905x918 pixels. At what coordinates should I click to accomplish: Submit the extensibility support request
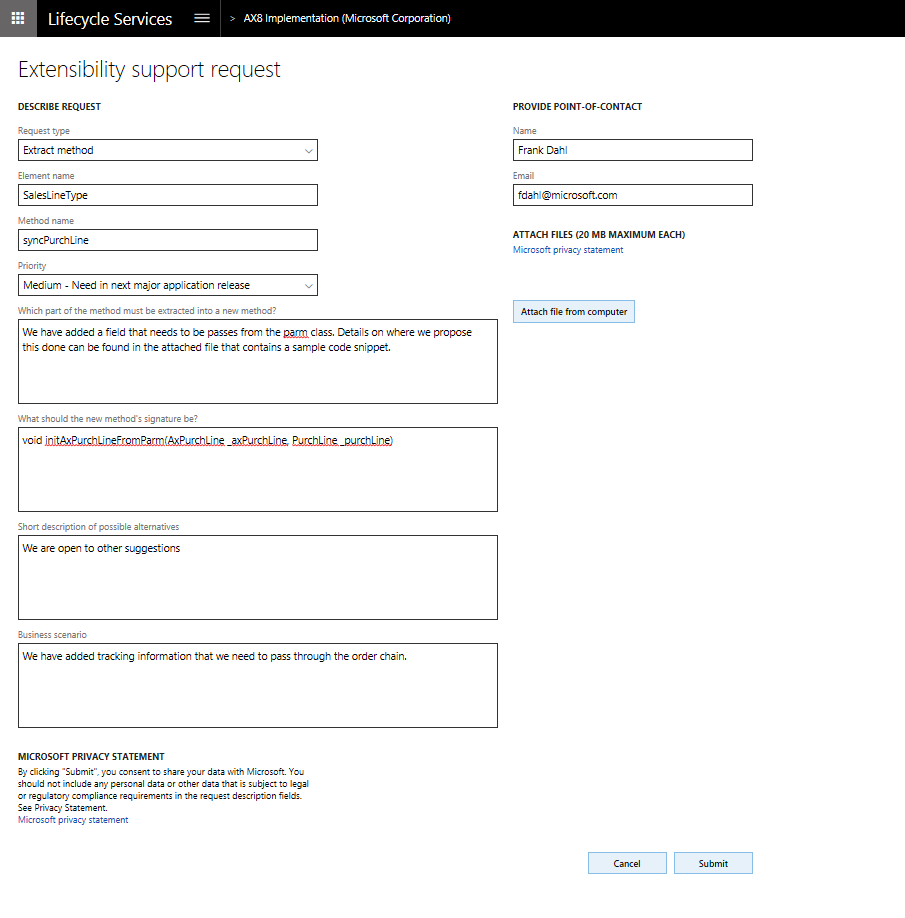(x=712, y=862)
